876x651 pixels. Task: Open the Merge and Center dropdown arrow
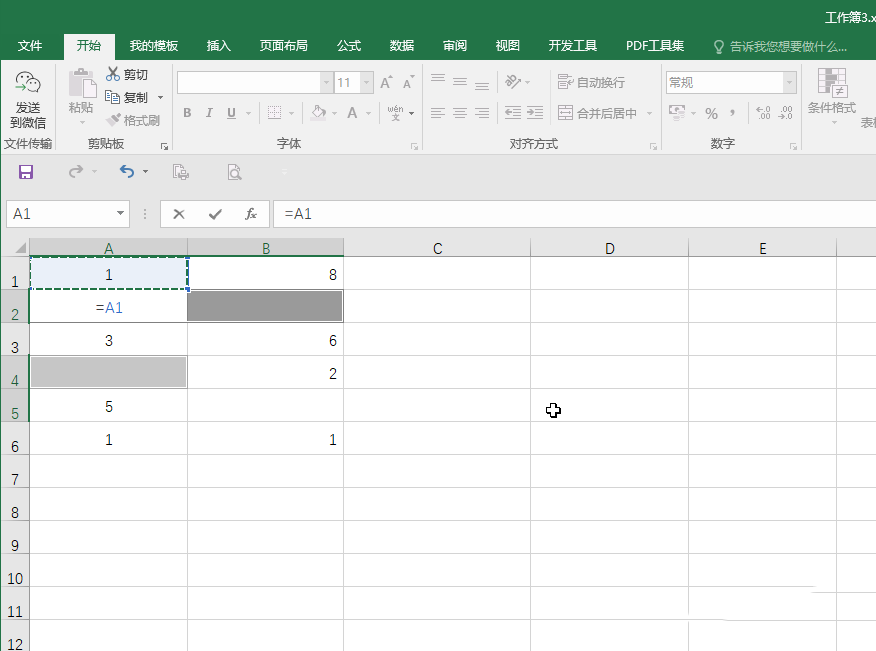[x=649, y=113]
